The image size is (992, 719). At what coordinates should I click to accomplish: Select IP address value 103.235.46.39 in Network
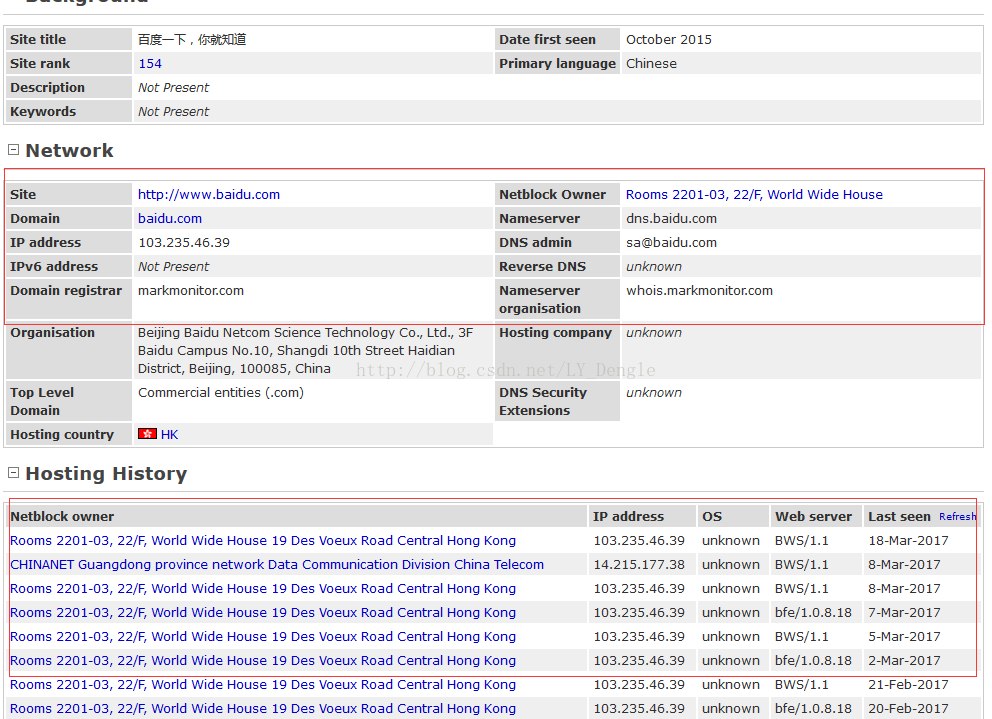click(x=184, y=243)
